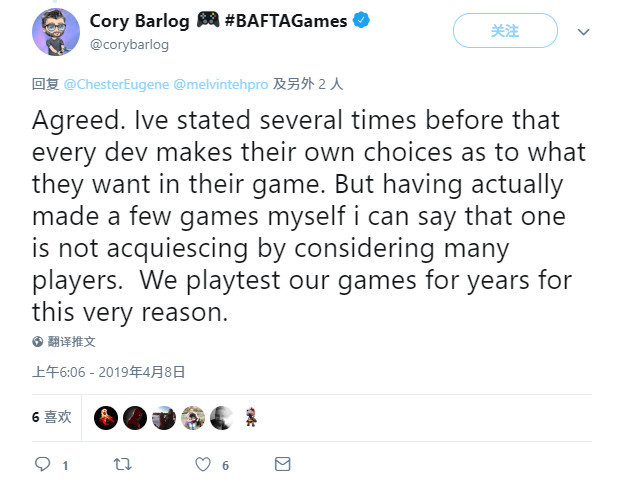620x496 pixels.
Task: Open the tweet options chevron menu
Action: coord(584,33)
